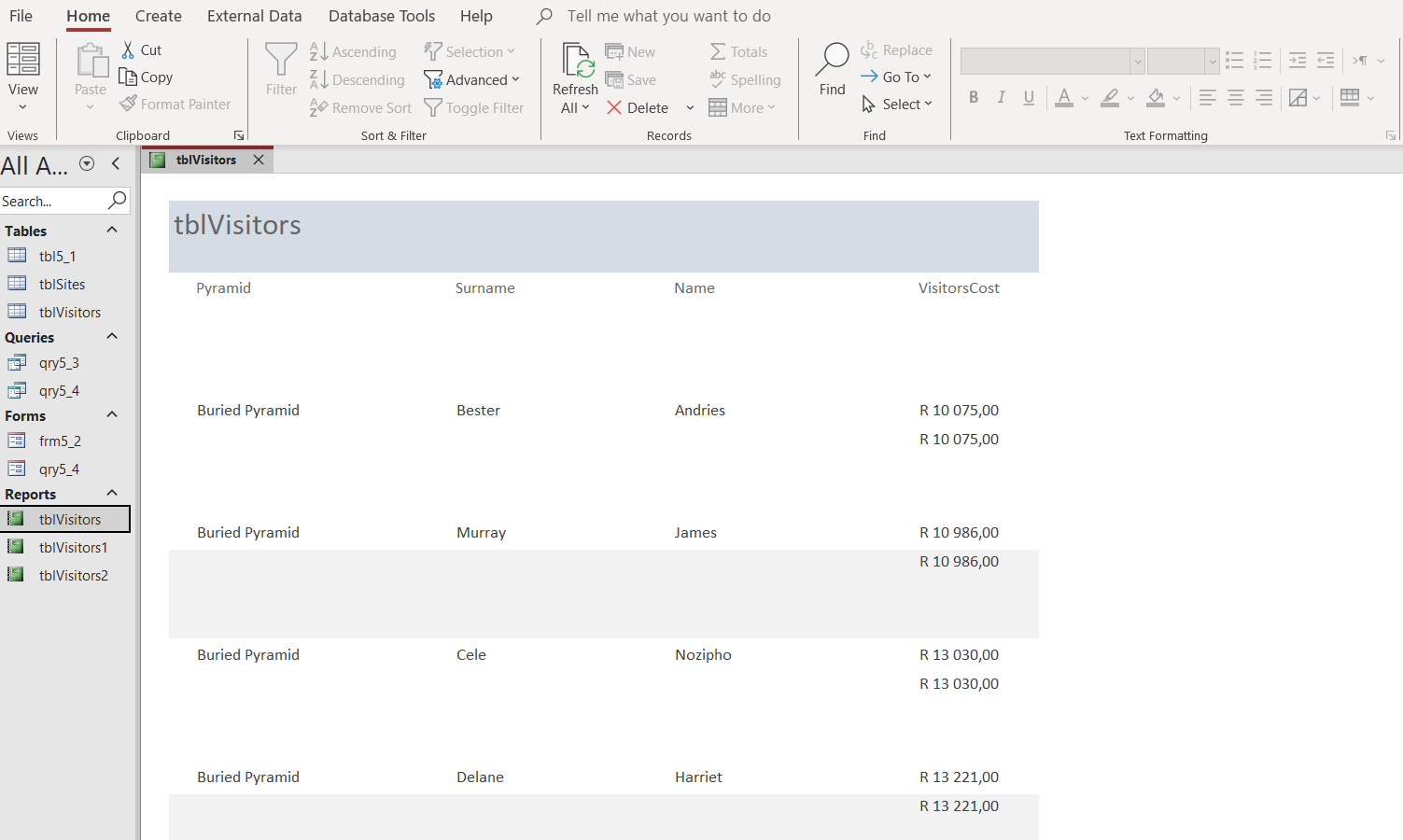Viewport: 1403px width, 840px height.
Task: Expand the Go To dropdown
Action: click(x=896, y=77)
